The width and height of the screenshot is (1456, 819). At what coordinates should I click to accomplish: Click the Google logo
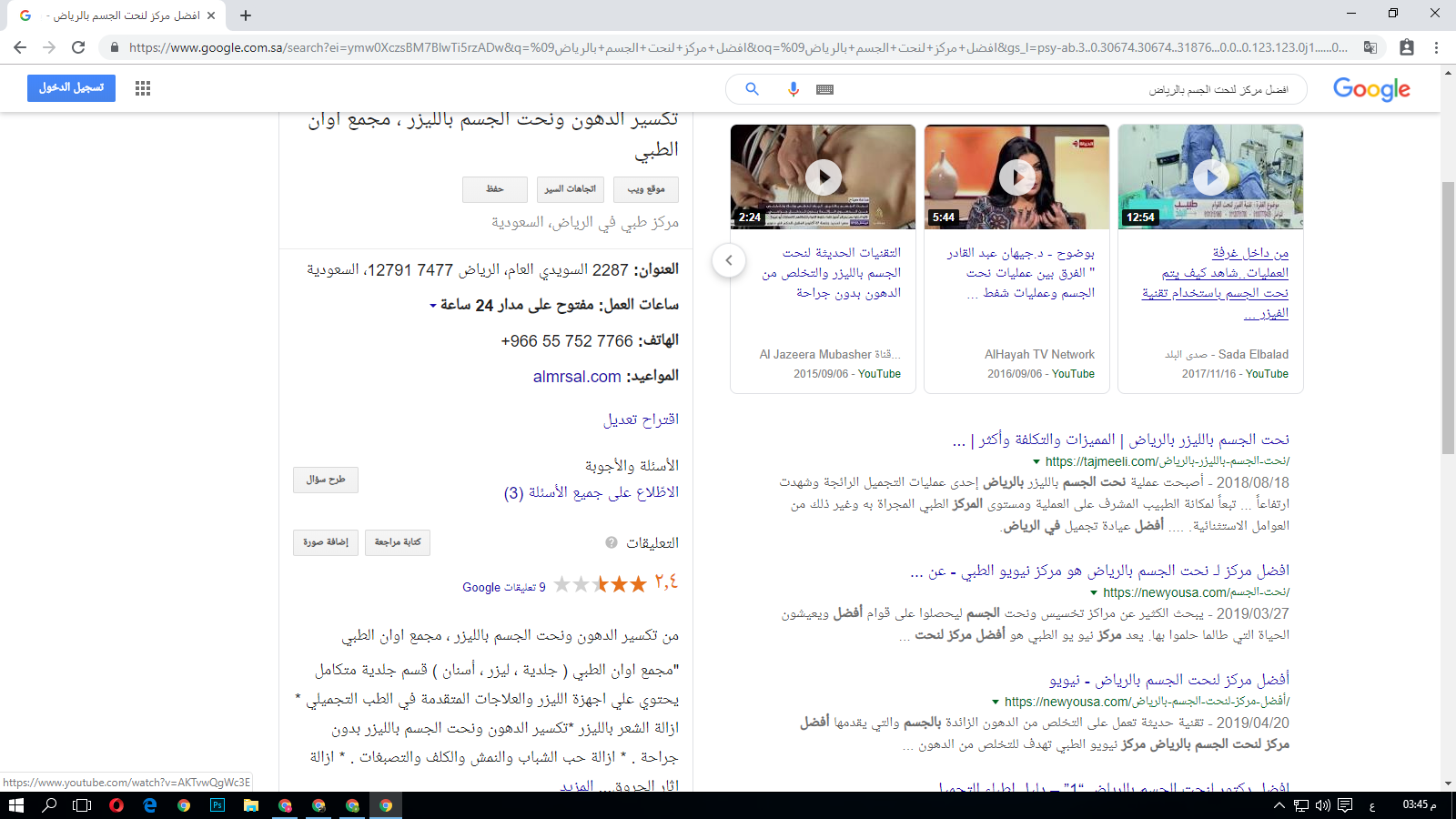coord(1371,89)
